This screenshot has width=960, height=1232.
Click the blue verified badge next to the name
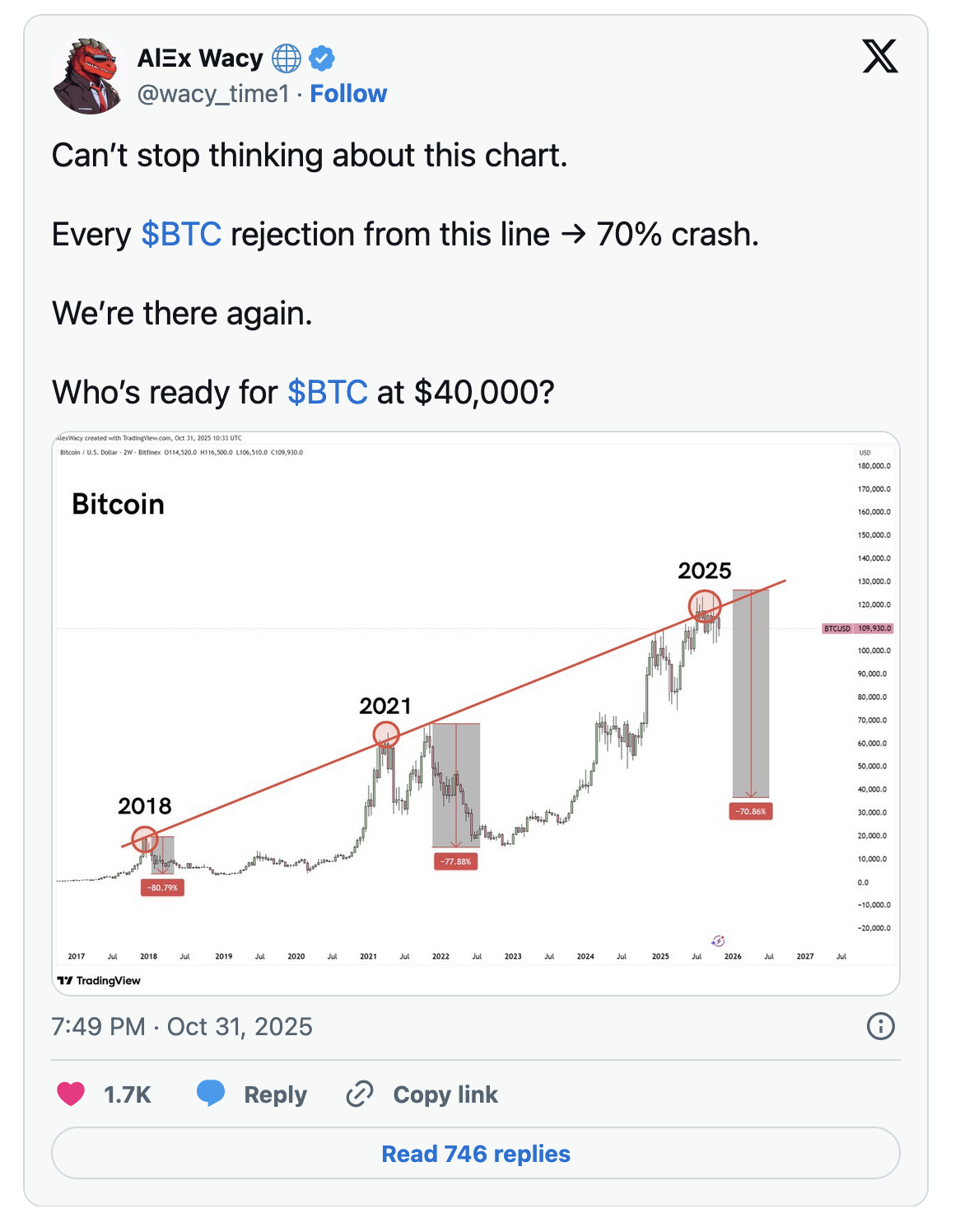click(321, 58)
